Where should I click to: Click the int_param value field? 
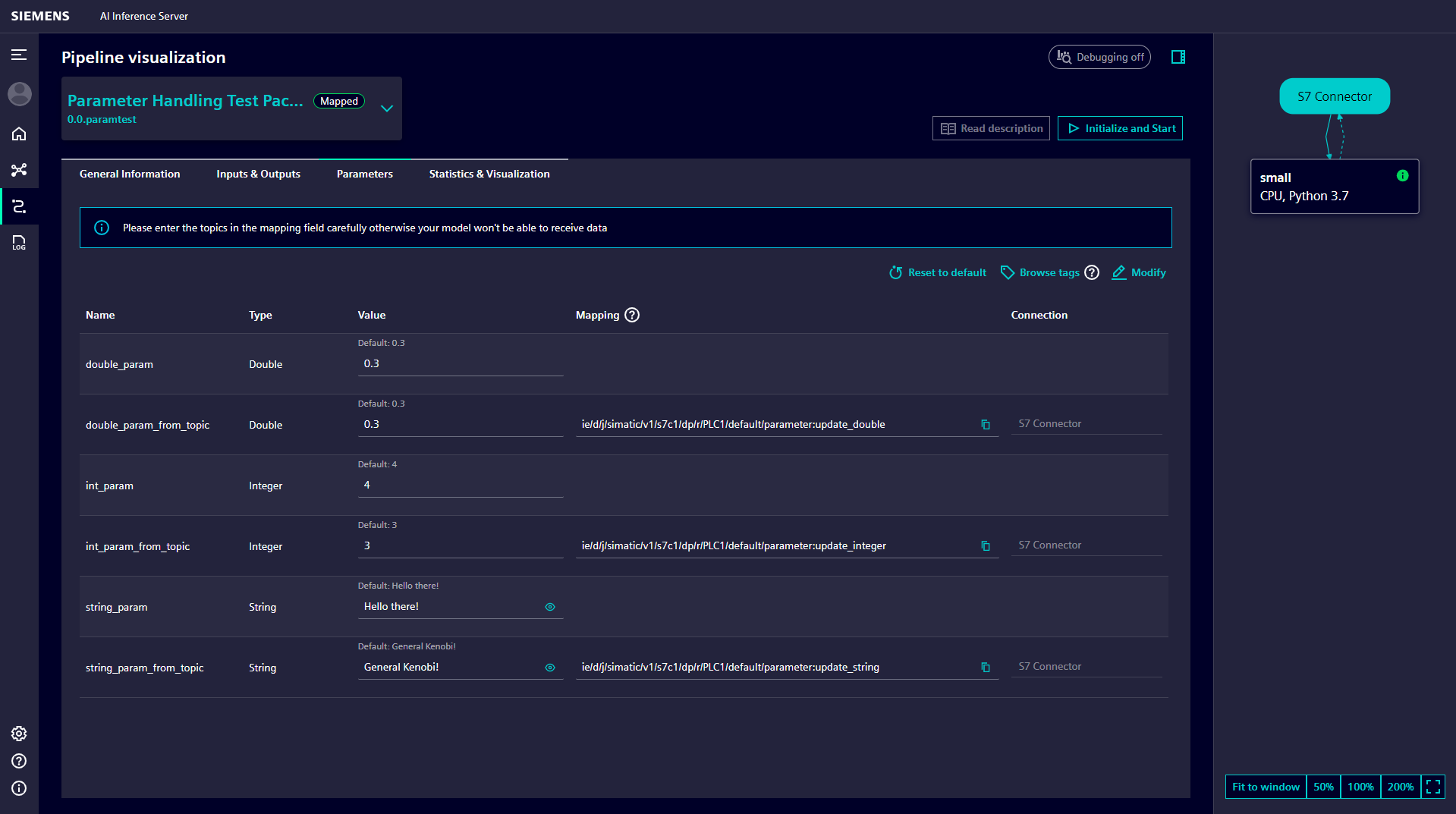point(461,486)
